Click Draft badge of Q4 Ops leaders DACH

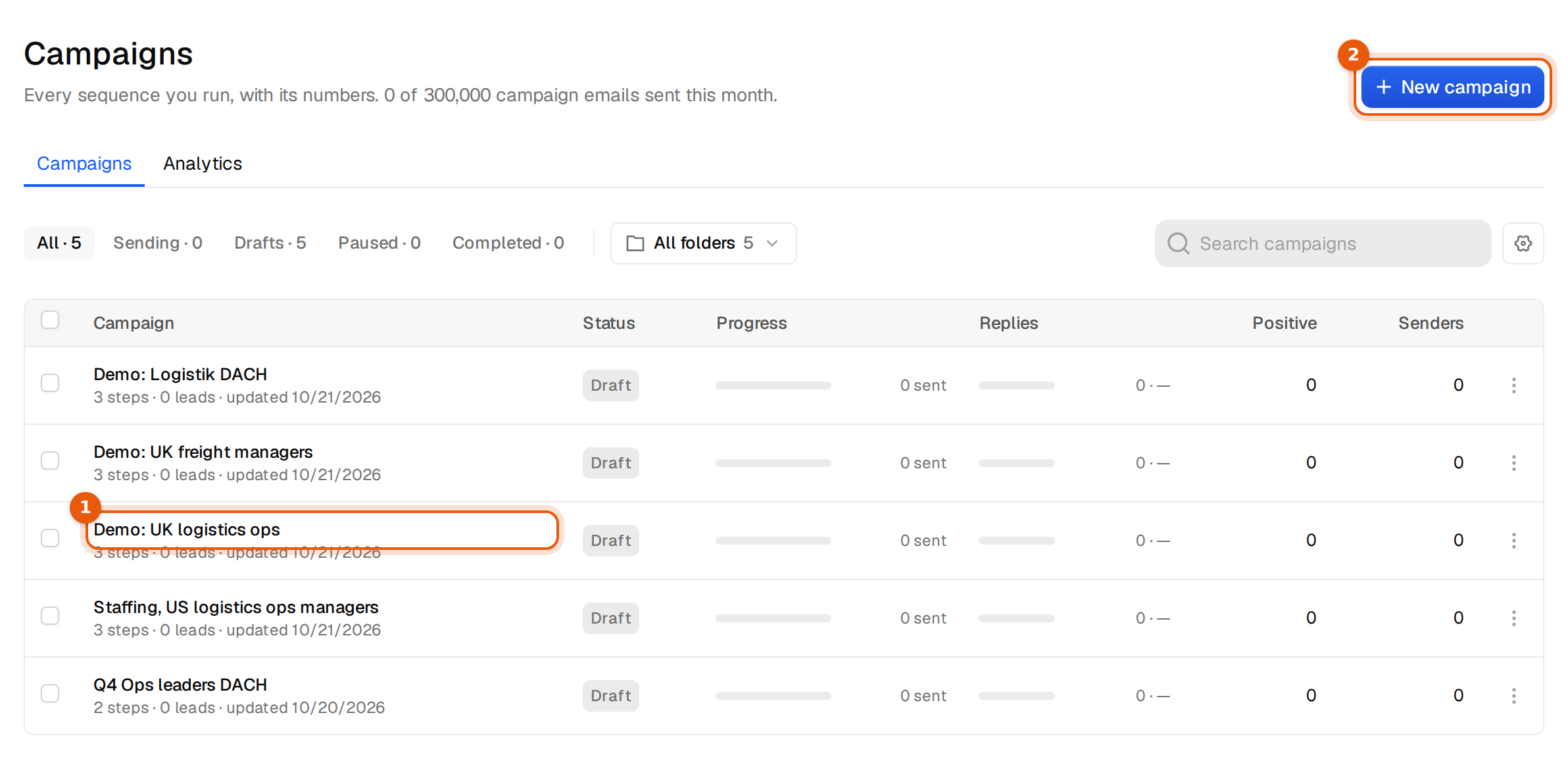click(611, 696)
